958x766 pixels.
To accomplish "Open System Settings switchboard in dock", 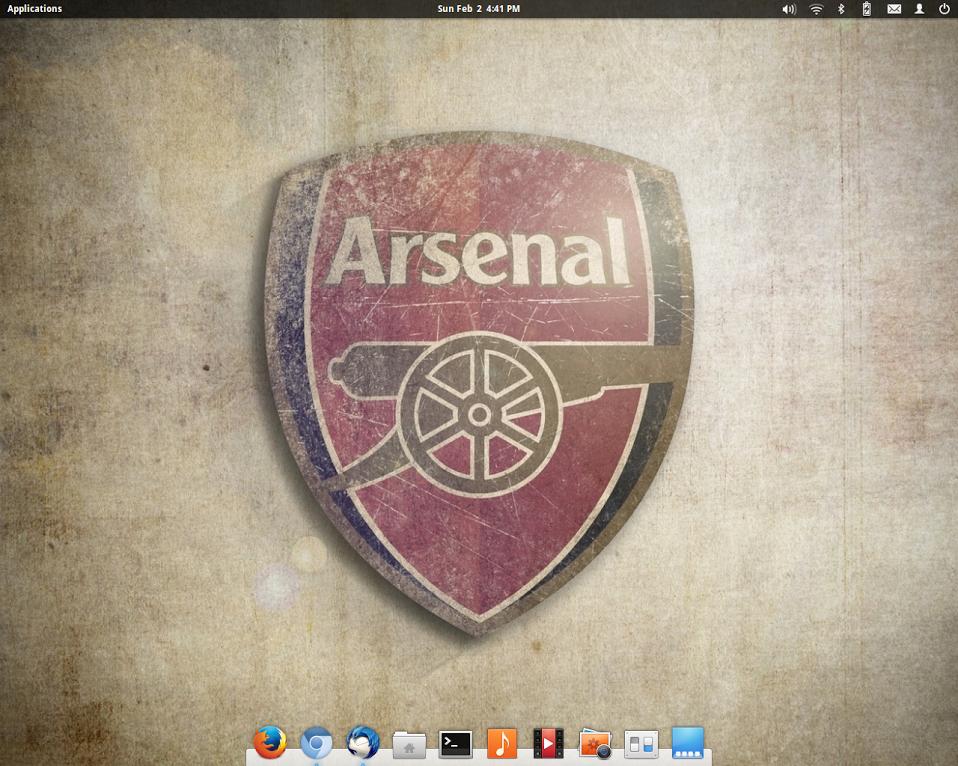I will [x=642, y=744].
